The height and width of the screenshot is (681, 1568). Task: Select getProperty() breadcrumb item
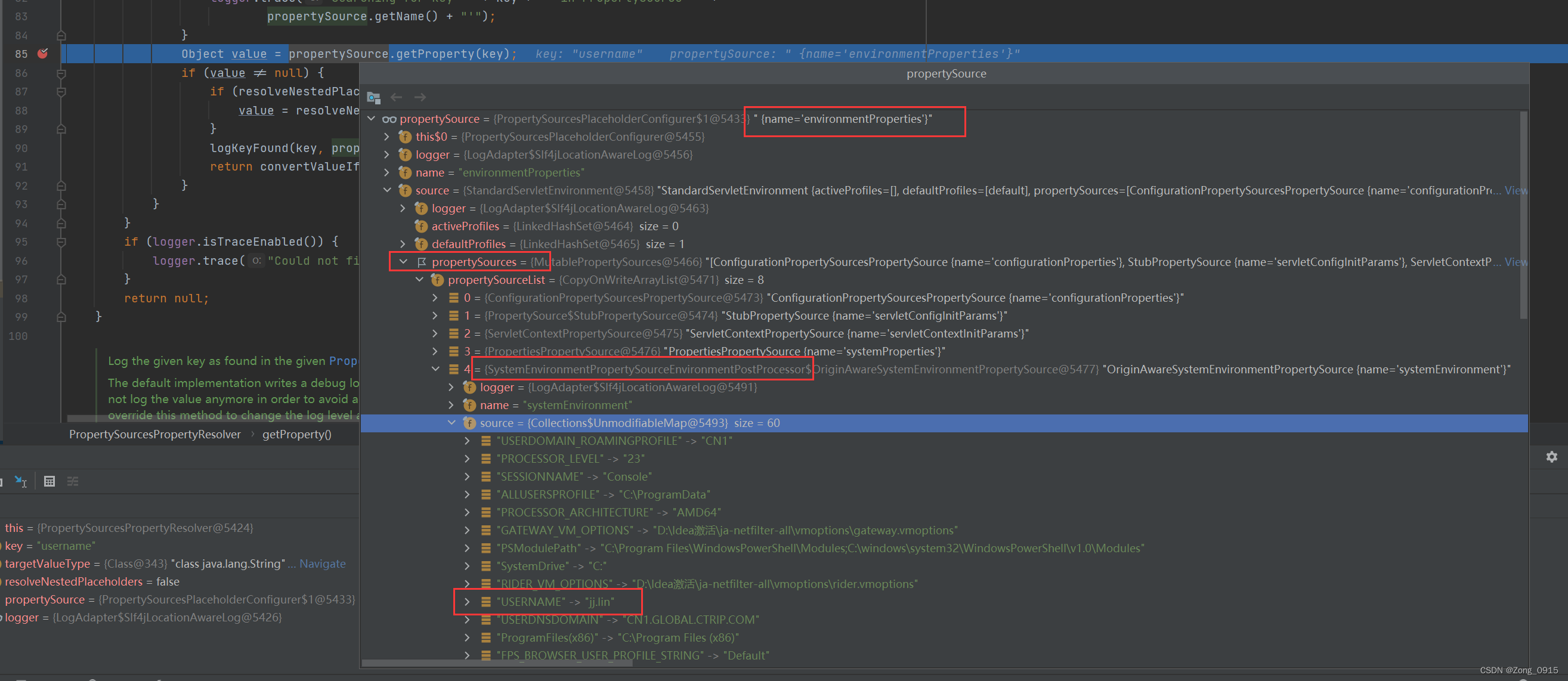(296, 434)
